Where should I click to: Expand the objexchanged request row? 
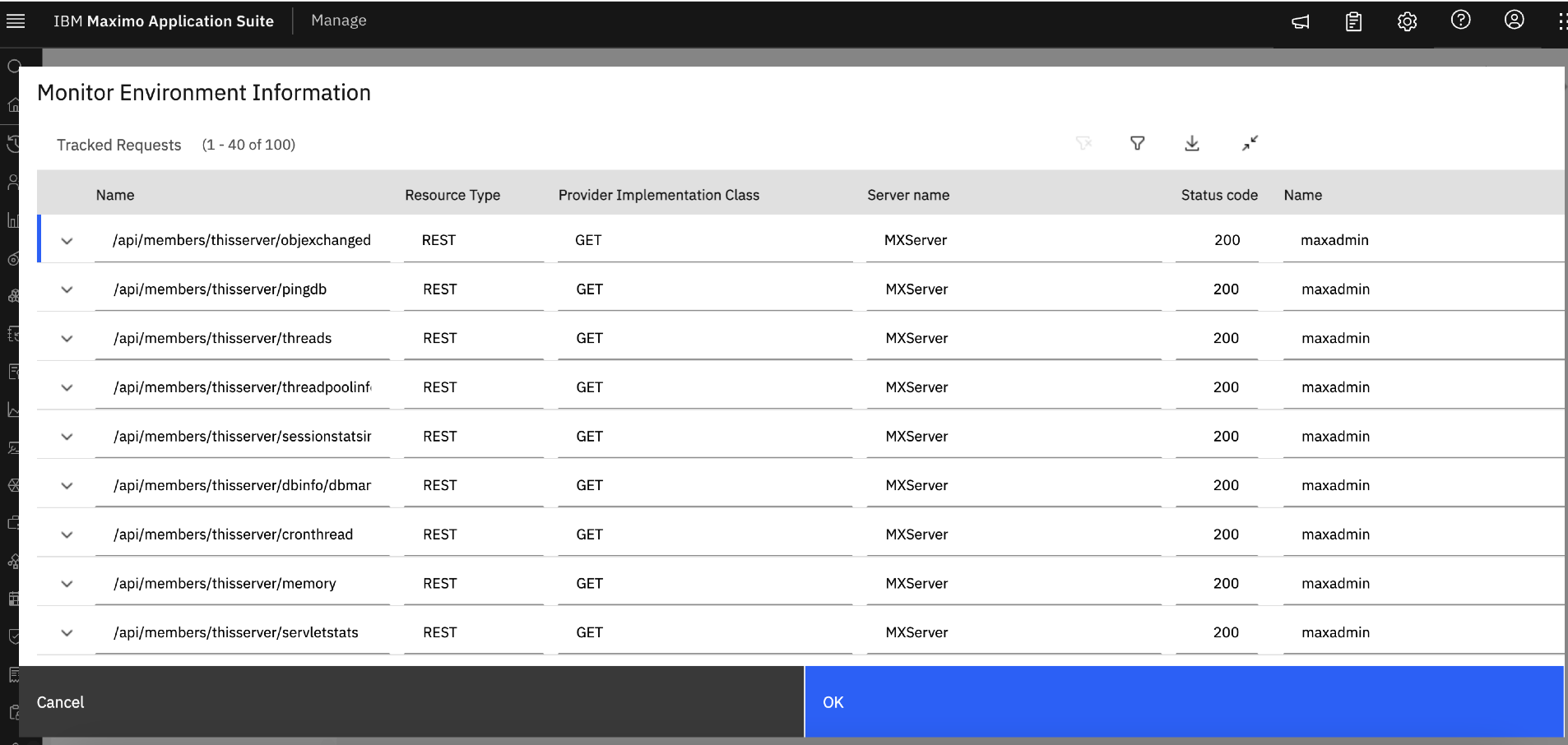coord(67,241)
